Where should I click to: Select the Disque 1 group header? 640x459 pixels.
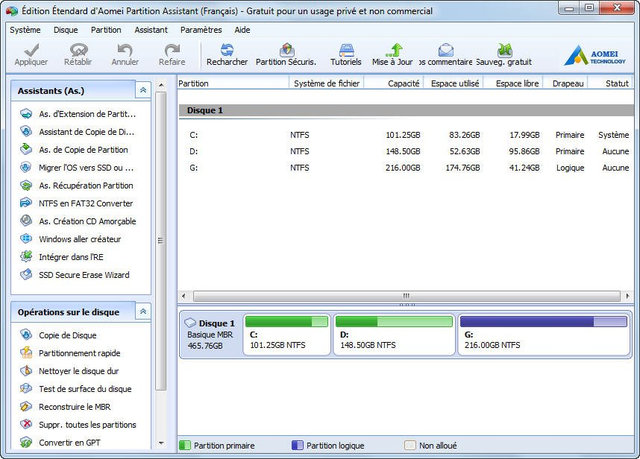406,110
